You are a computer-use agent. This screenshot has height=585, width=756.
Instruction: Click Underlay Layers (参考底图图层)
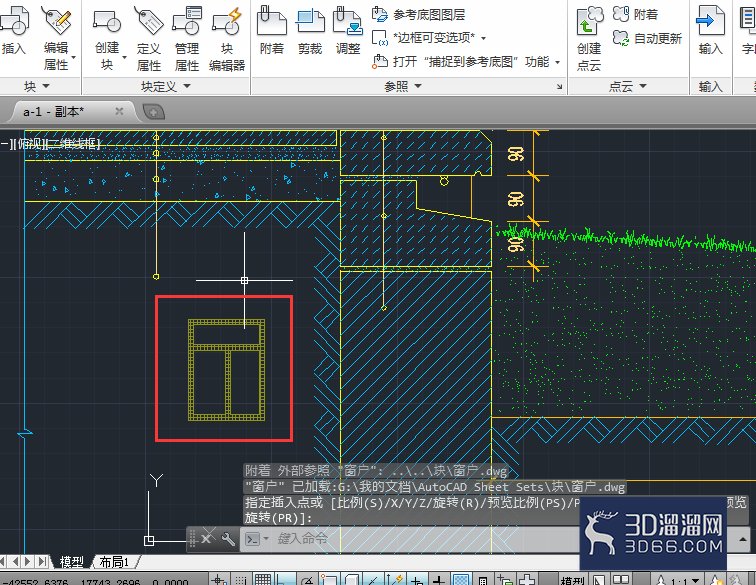tap(418, 14)
